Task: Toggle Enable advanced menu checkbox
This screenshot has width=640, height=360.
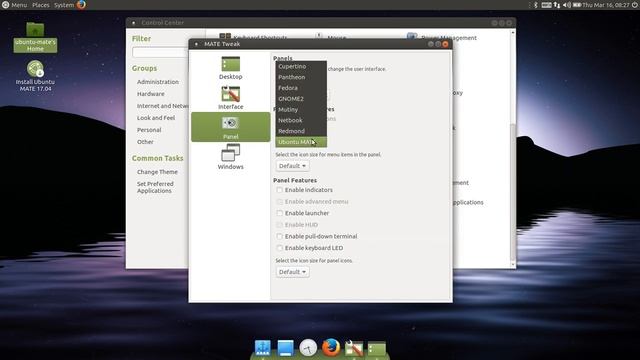Action: point(280,202)
